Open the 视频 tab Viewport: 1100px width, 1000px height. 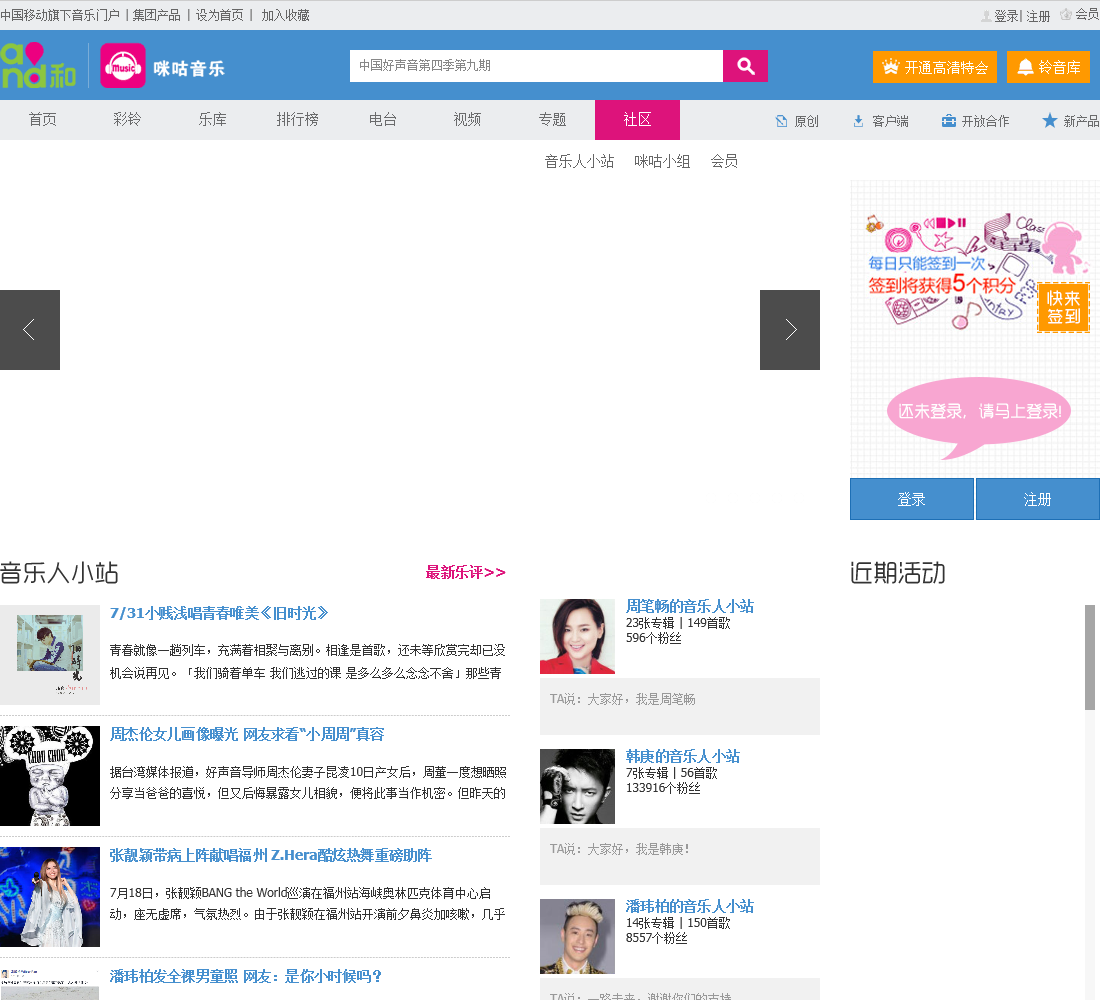coord(467,119)
